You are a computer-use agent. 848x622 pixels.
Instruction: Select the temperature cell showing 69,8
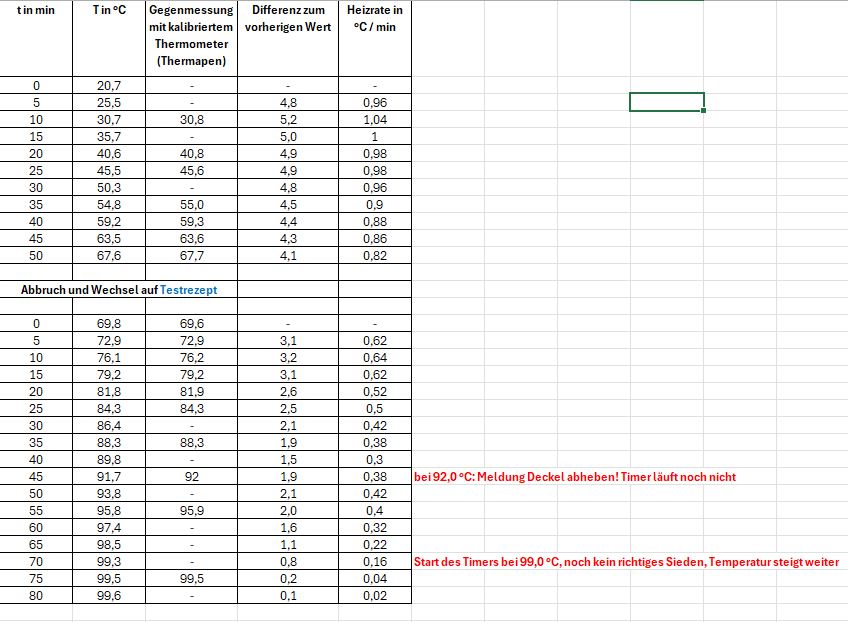(110, 324)
